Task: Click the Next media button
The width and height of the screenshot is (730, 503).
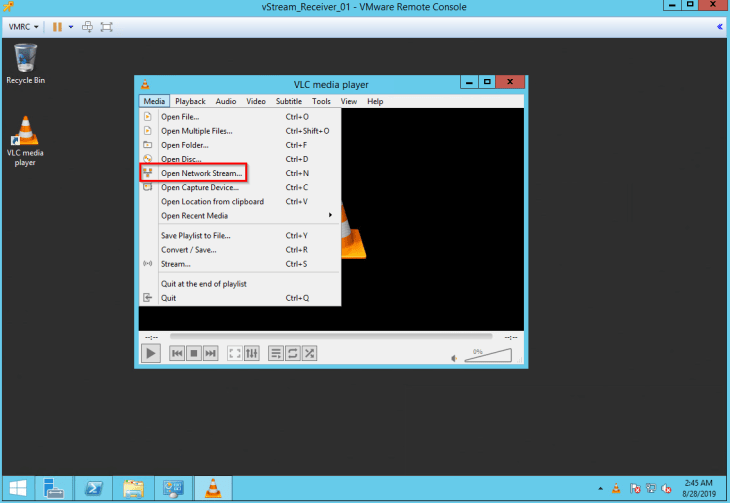Action: tap(211, 353)
